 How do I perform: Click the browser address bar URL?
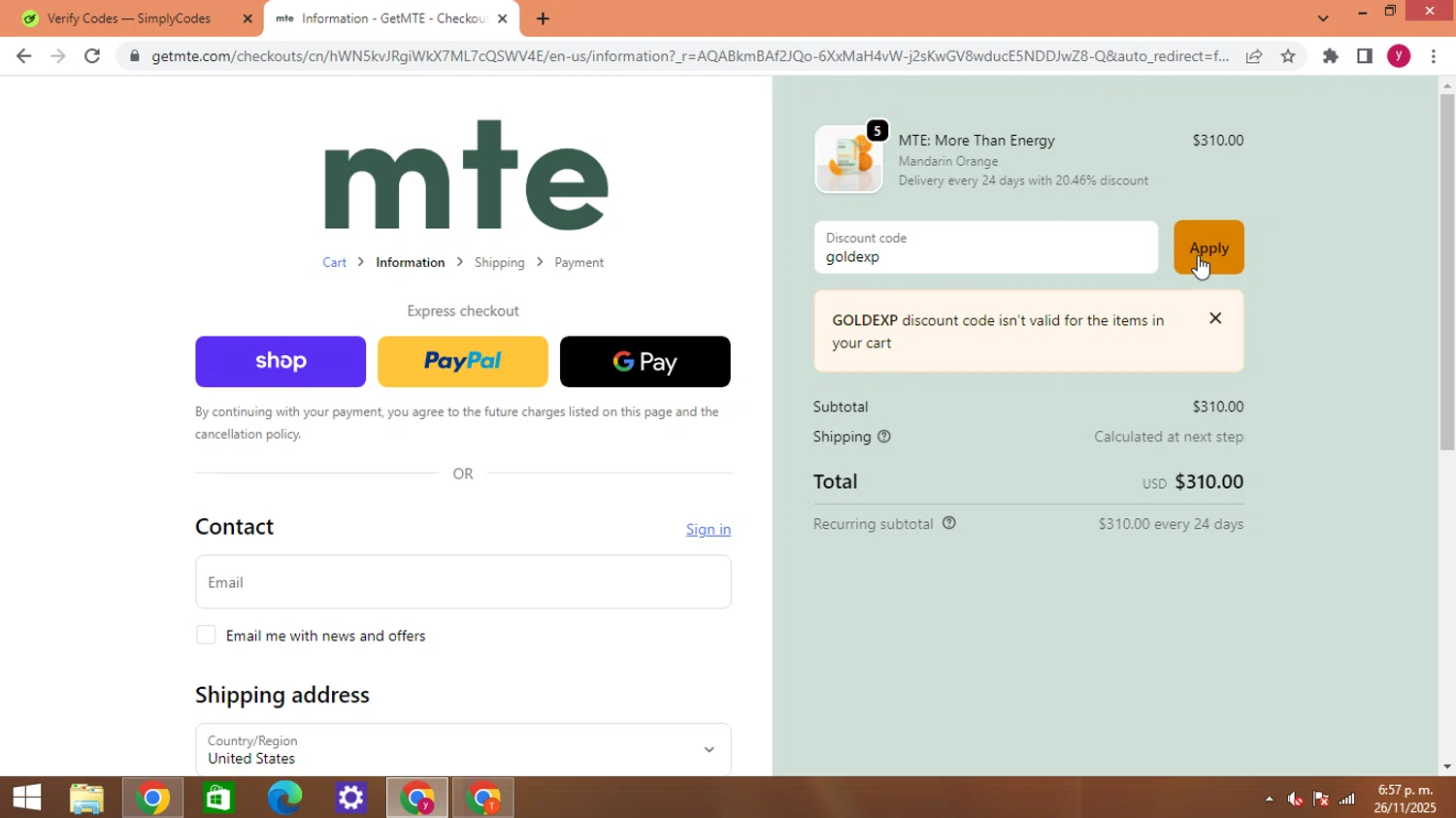(690, 56)
